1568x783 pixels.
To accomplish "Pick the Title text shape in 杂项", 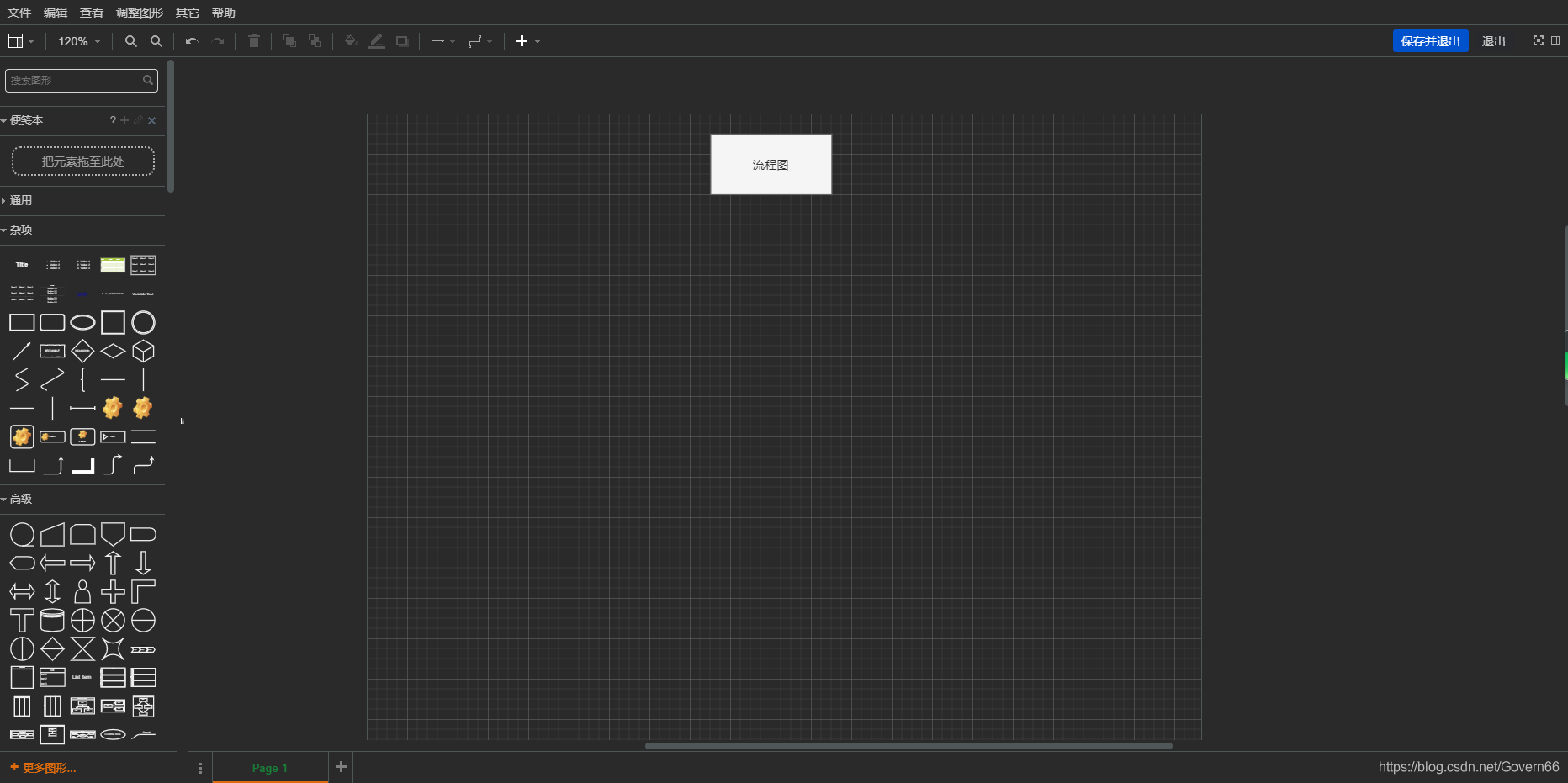I will click(22, 265).
